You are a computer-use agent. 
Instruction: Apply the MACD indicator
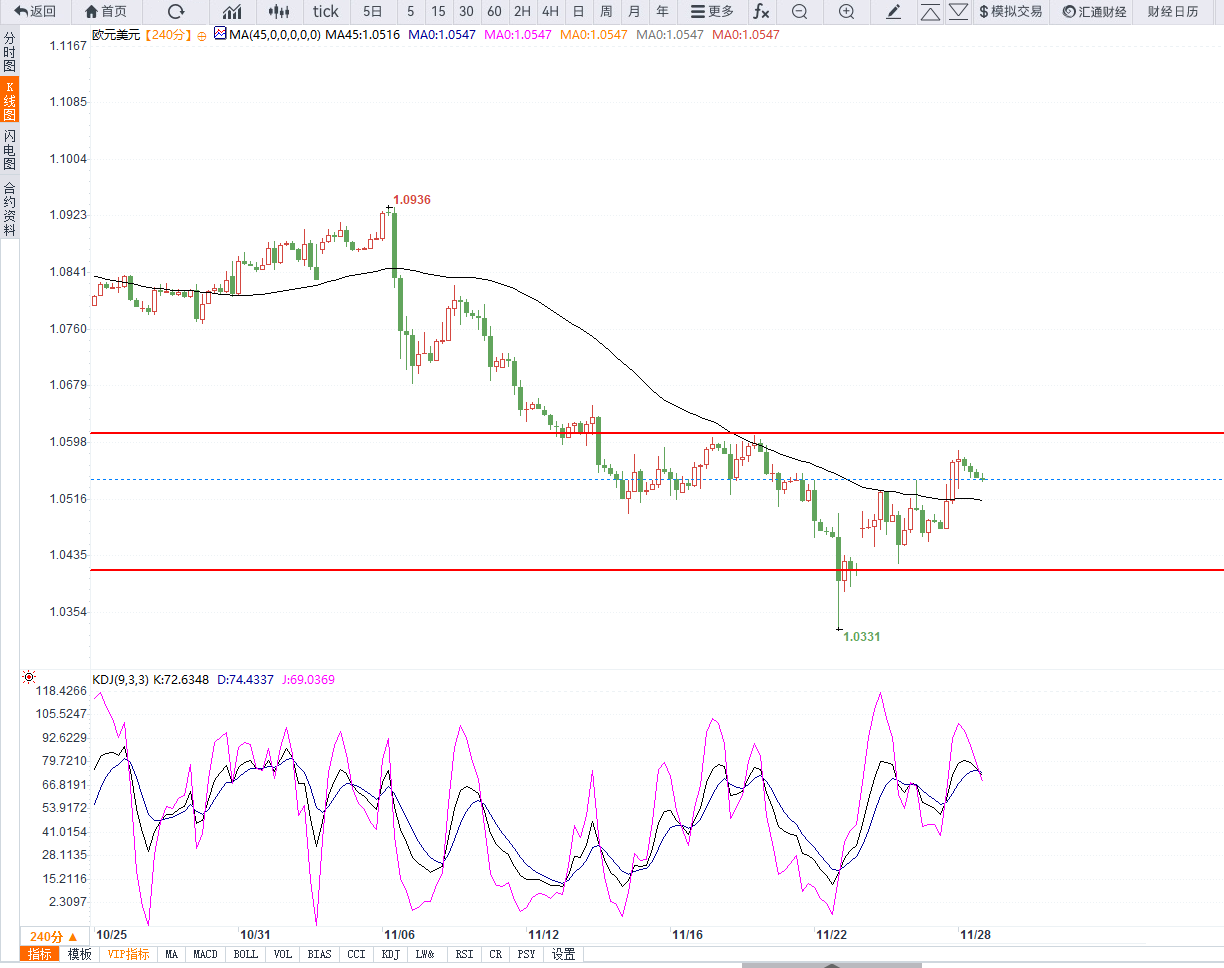206,954
